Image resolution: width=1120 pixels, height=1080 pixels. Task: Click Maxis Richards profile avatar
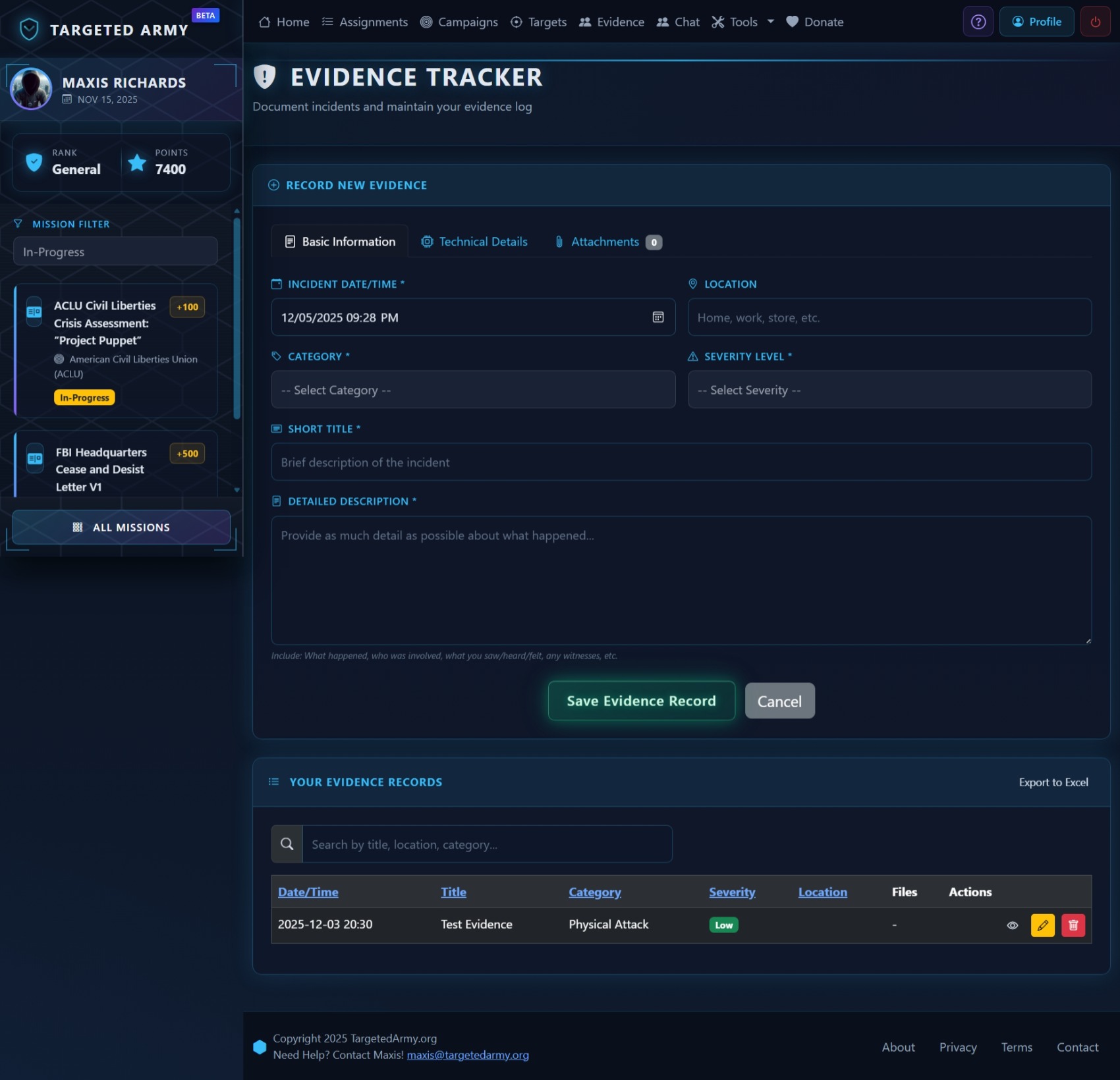31,89
